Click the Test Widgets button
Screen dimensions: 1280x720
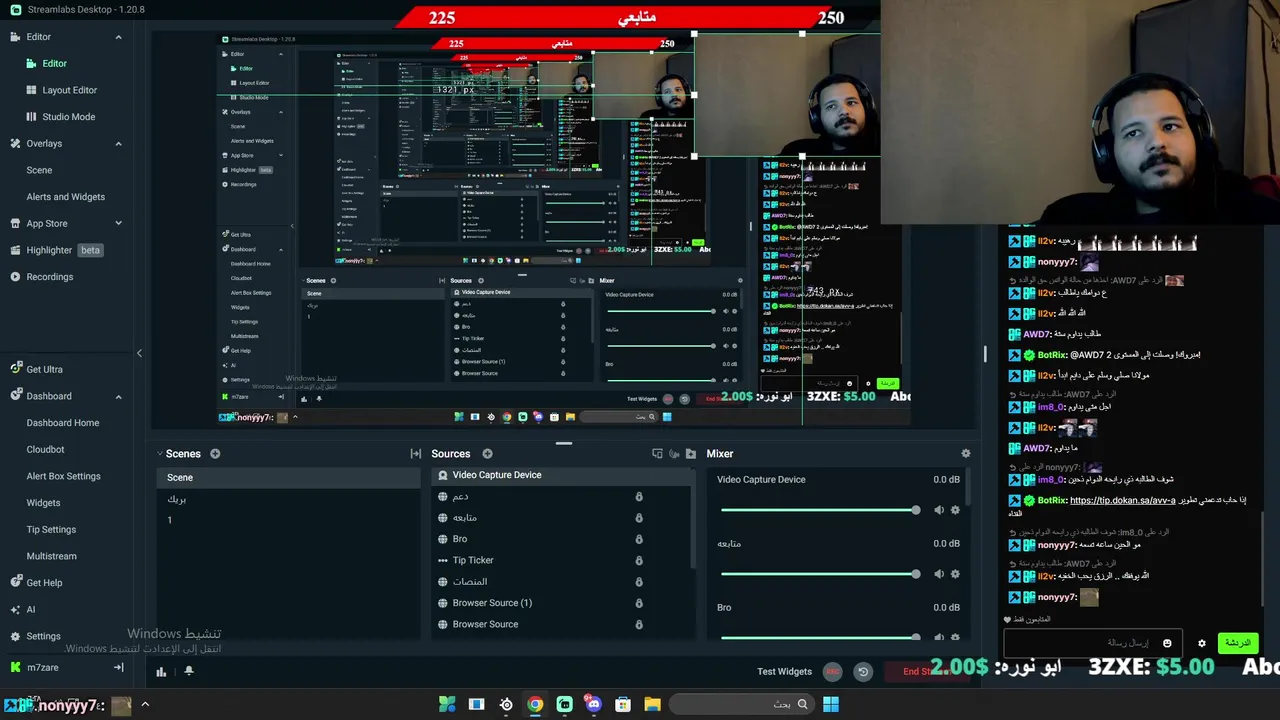784,672
